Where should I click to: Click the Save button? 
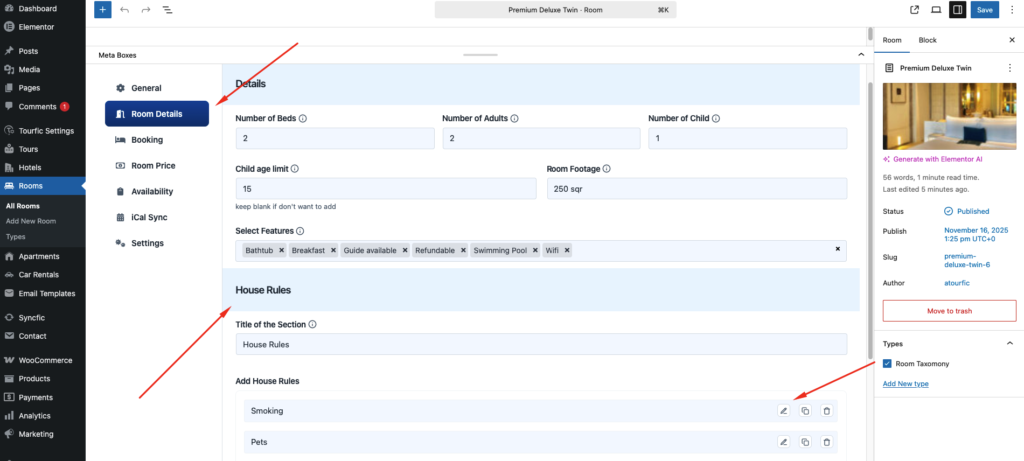[x=985, y=10]
